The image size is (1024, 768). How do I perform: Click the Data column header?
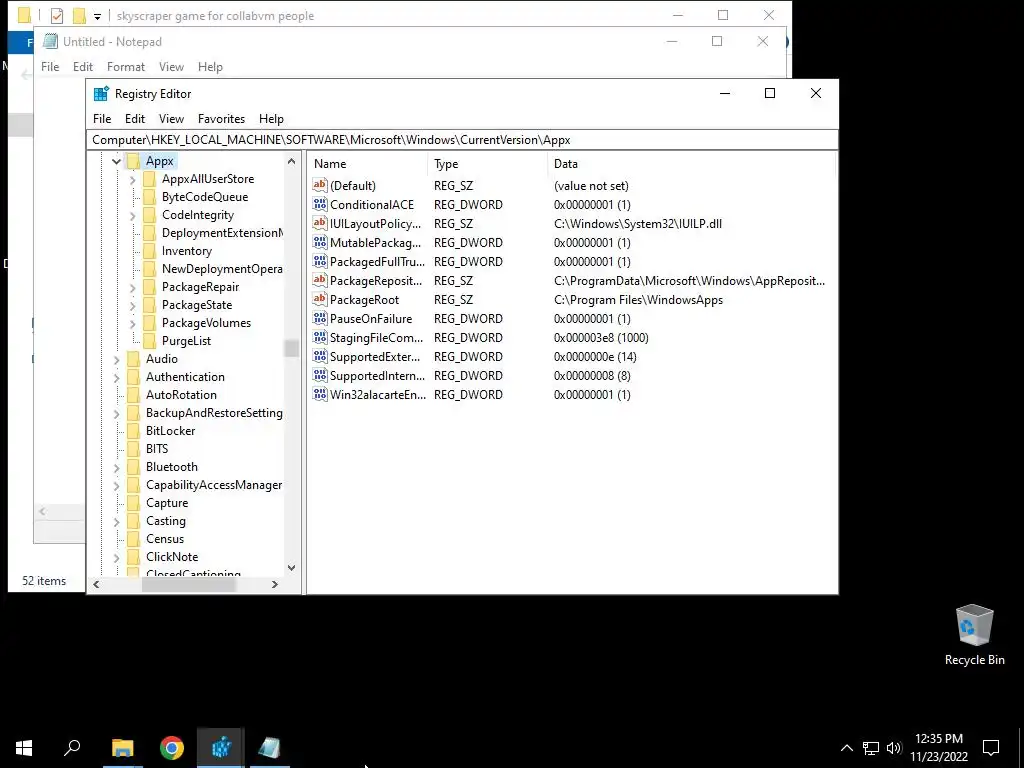click(691, 164)
